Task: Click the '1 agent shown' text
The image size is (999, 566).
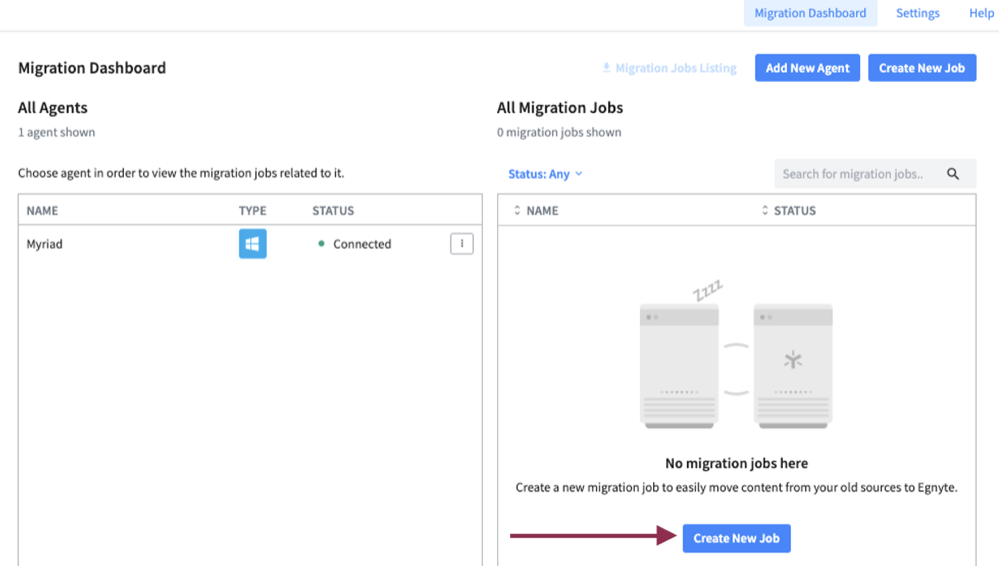Action: 57,133
